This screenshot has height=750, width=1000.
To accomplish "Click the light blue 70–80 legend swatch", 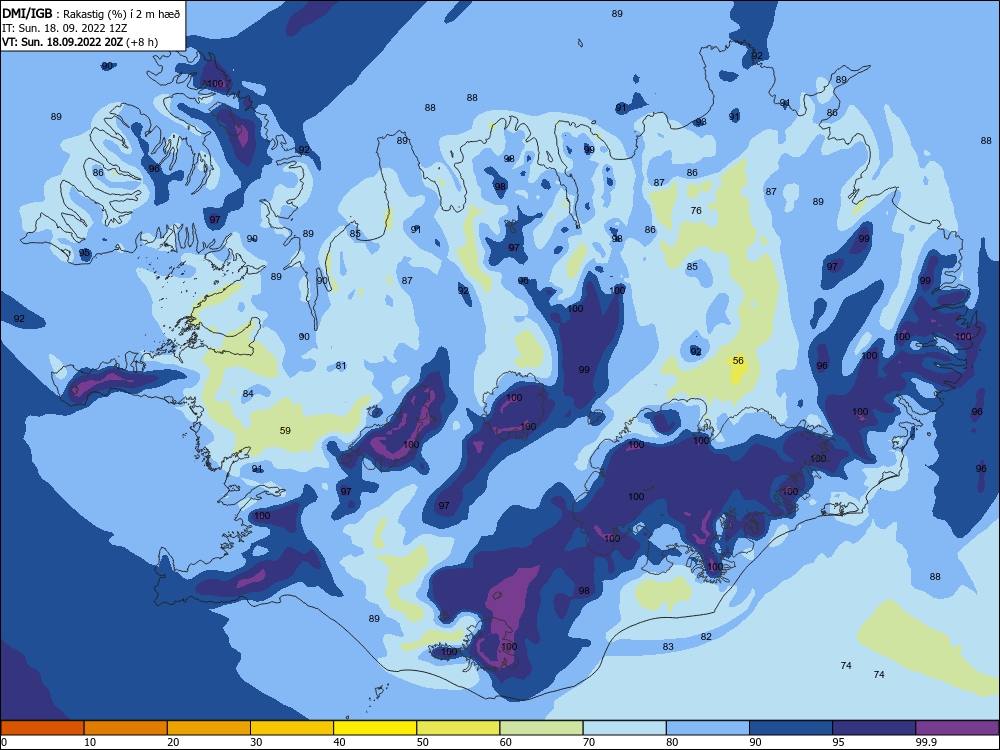I will click(x=624, y=728).
